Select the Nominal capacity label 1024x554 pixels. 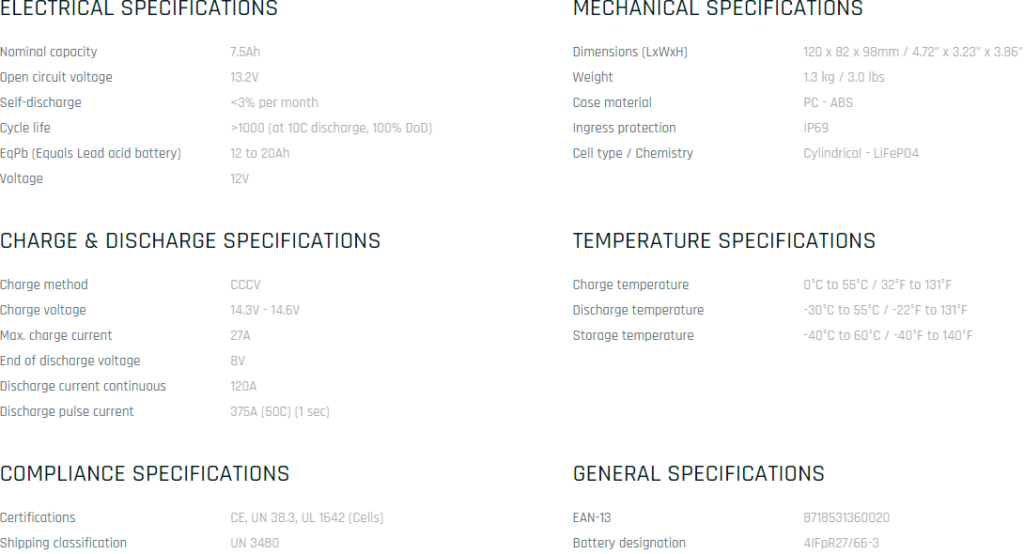(49, 52)
